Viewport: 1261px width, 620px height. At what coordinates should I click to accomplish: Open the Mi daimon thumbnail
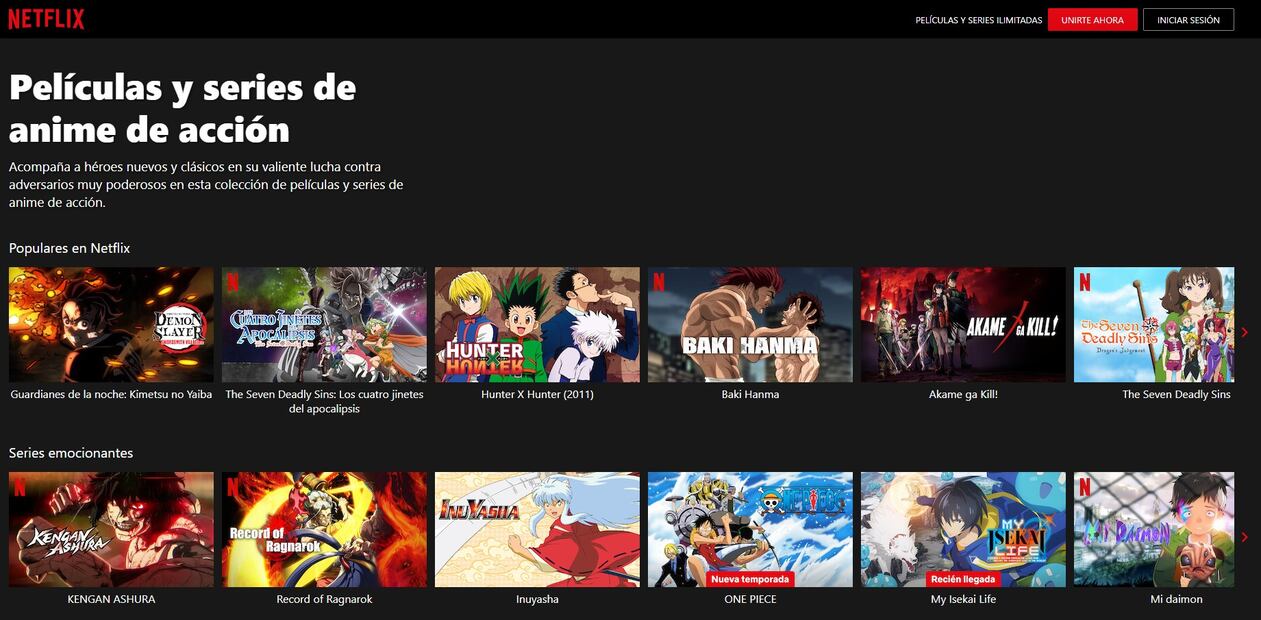pos(1153,529)
